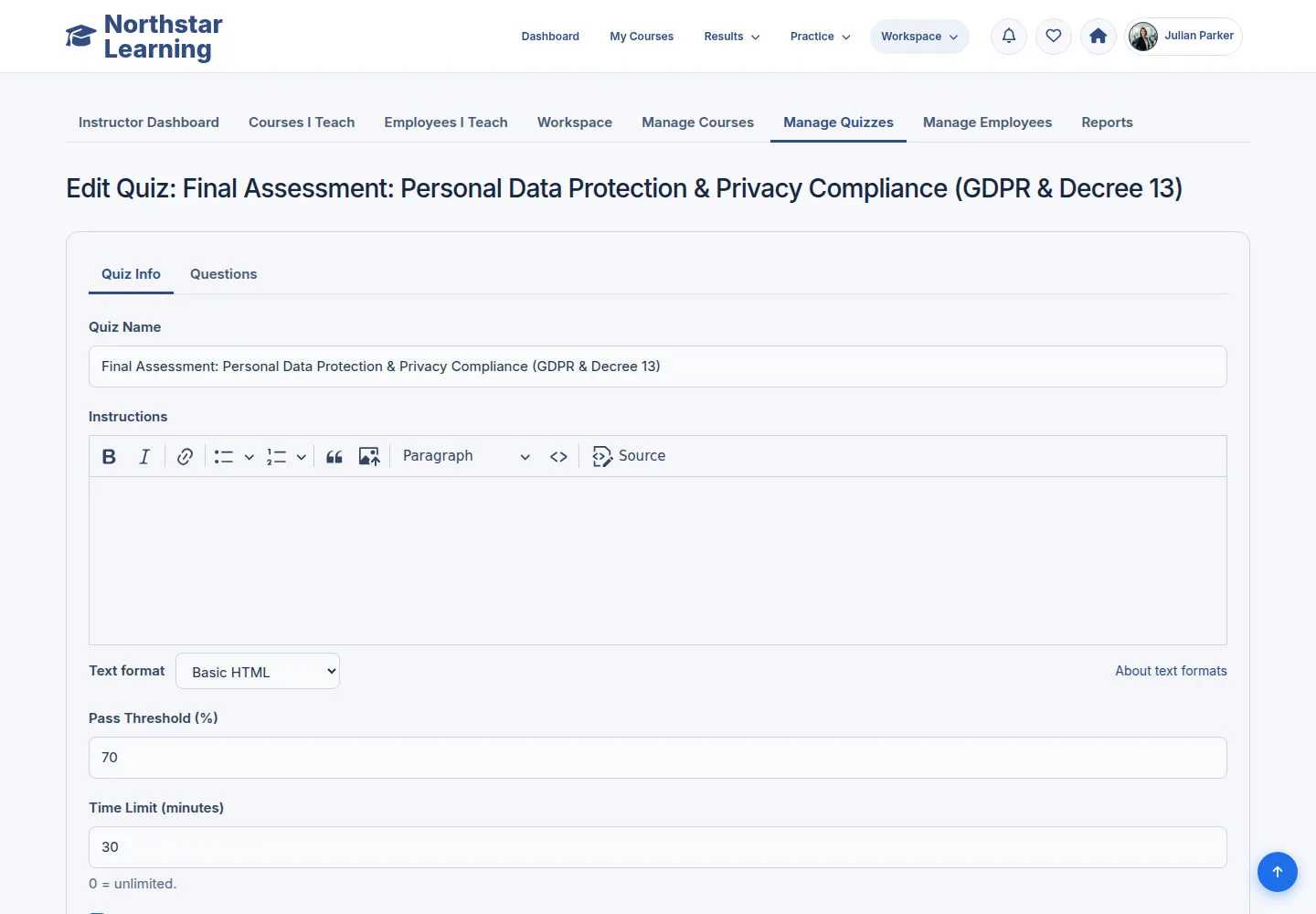
Task: Click the insert image toolbar icon
Action: 369,456
